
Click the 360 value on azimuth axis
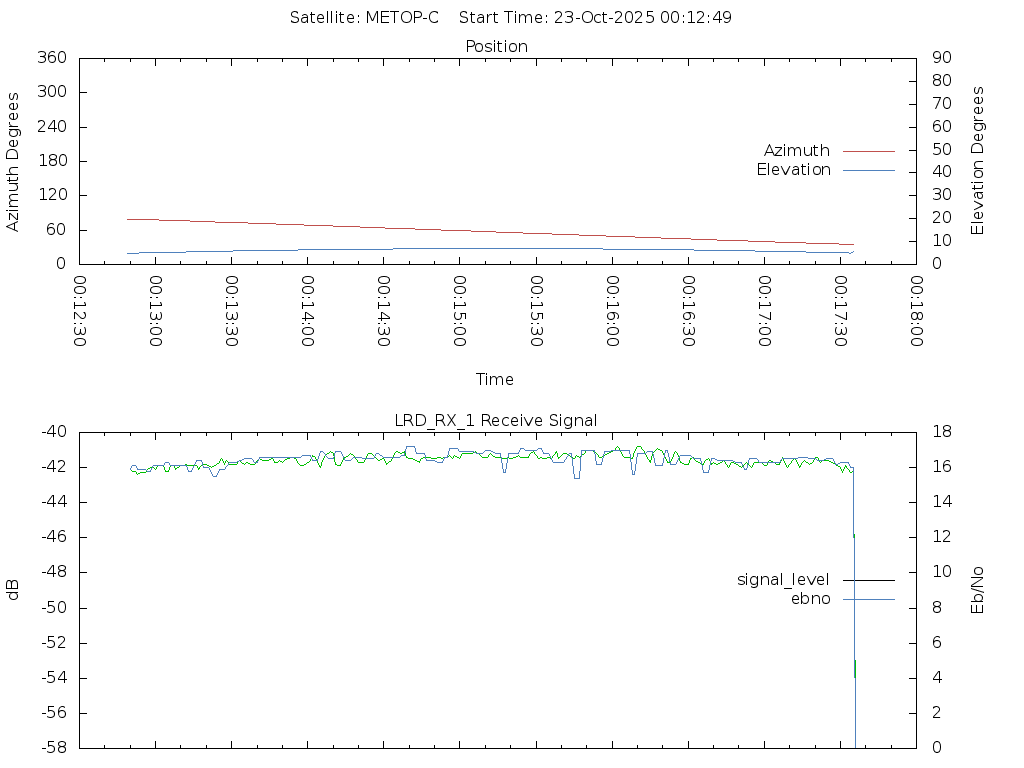point(51,58)
